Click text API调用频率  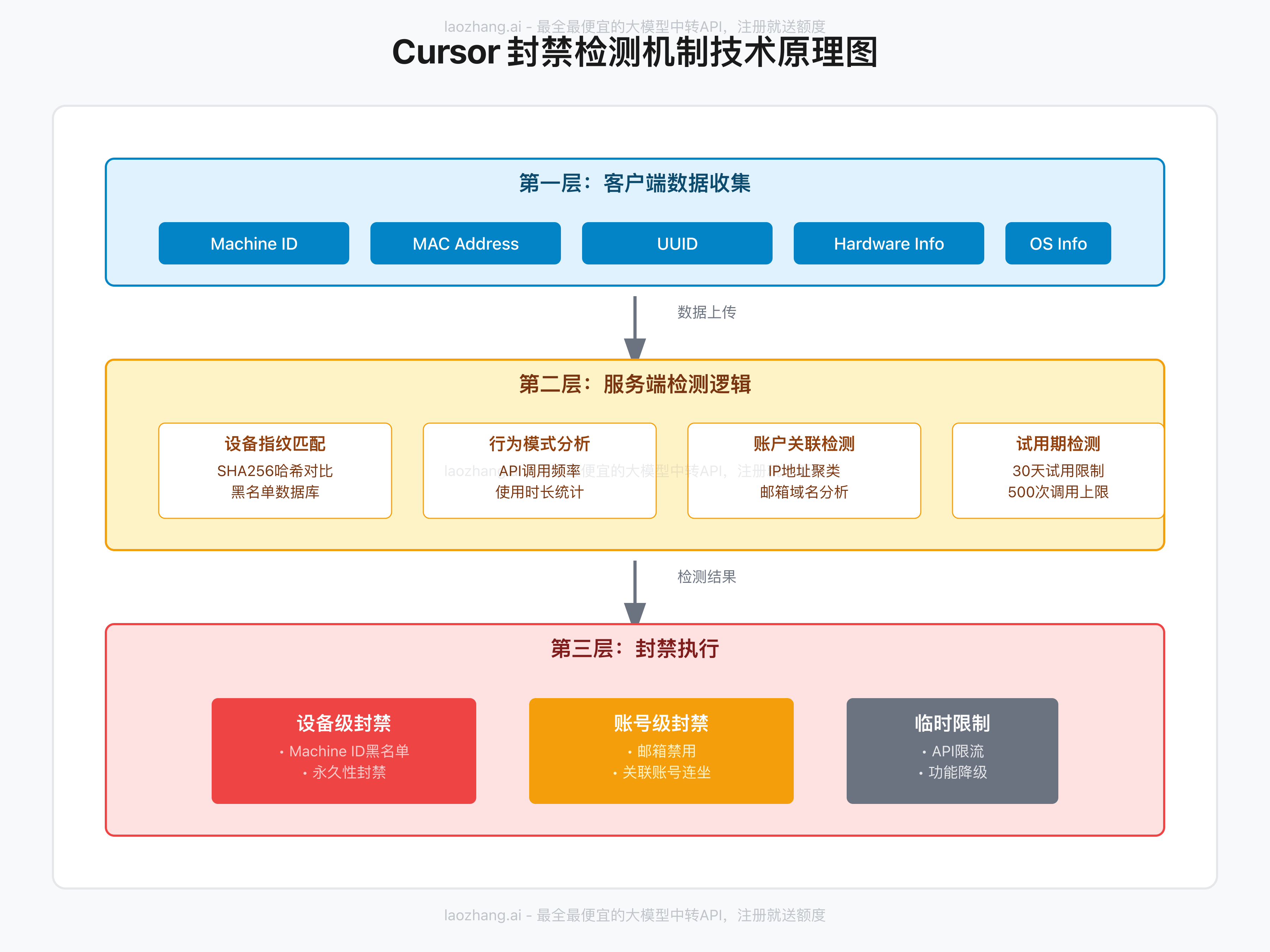[540, 471]
